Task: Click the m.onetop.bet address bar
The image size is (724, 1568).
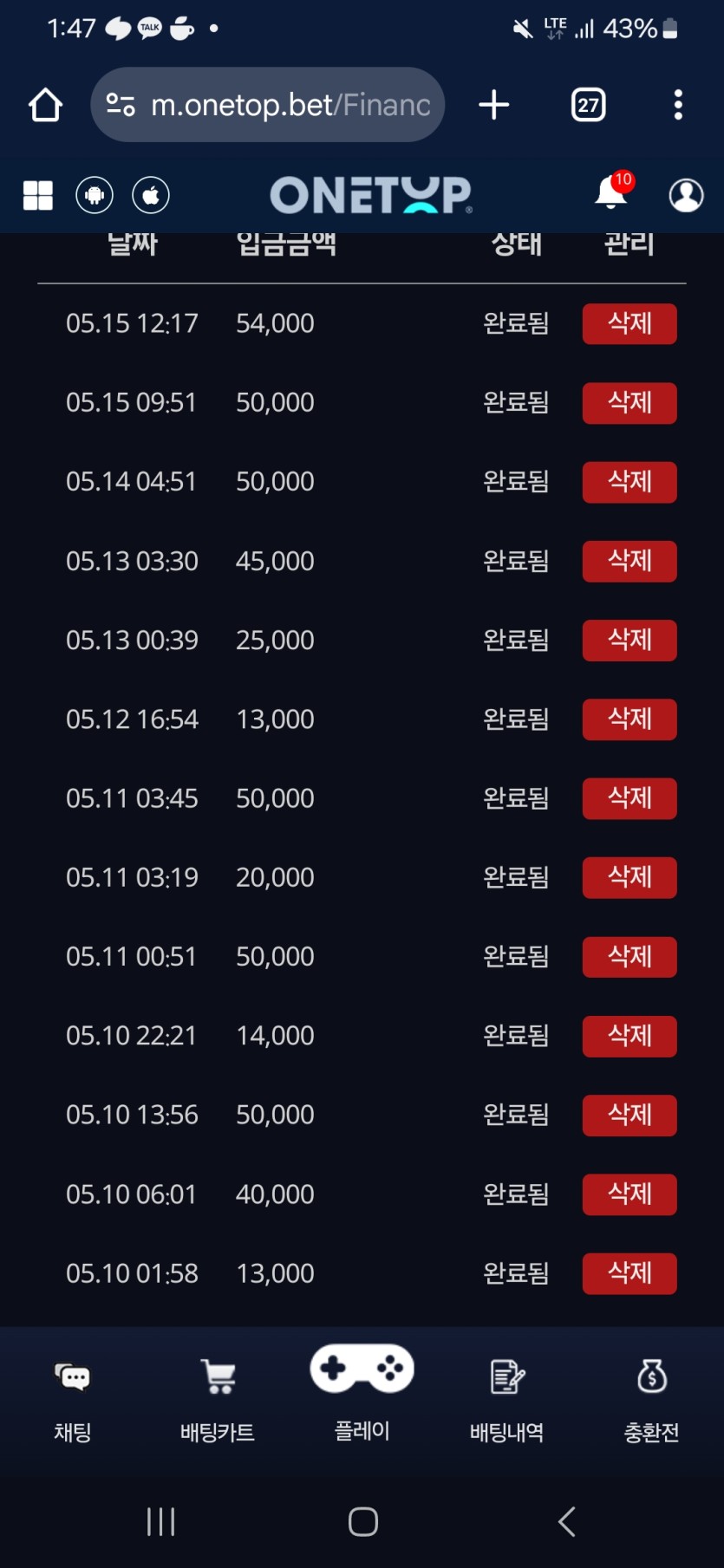Action: (x=290, y=106)
